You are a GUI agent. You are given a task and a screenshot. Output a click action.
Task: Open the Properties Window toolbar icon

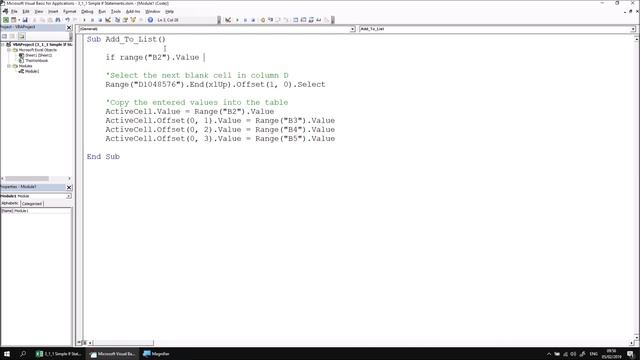pos(125,20)
